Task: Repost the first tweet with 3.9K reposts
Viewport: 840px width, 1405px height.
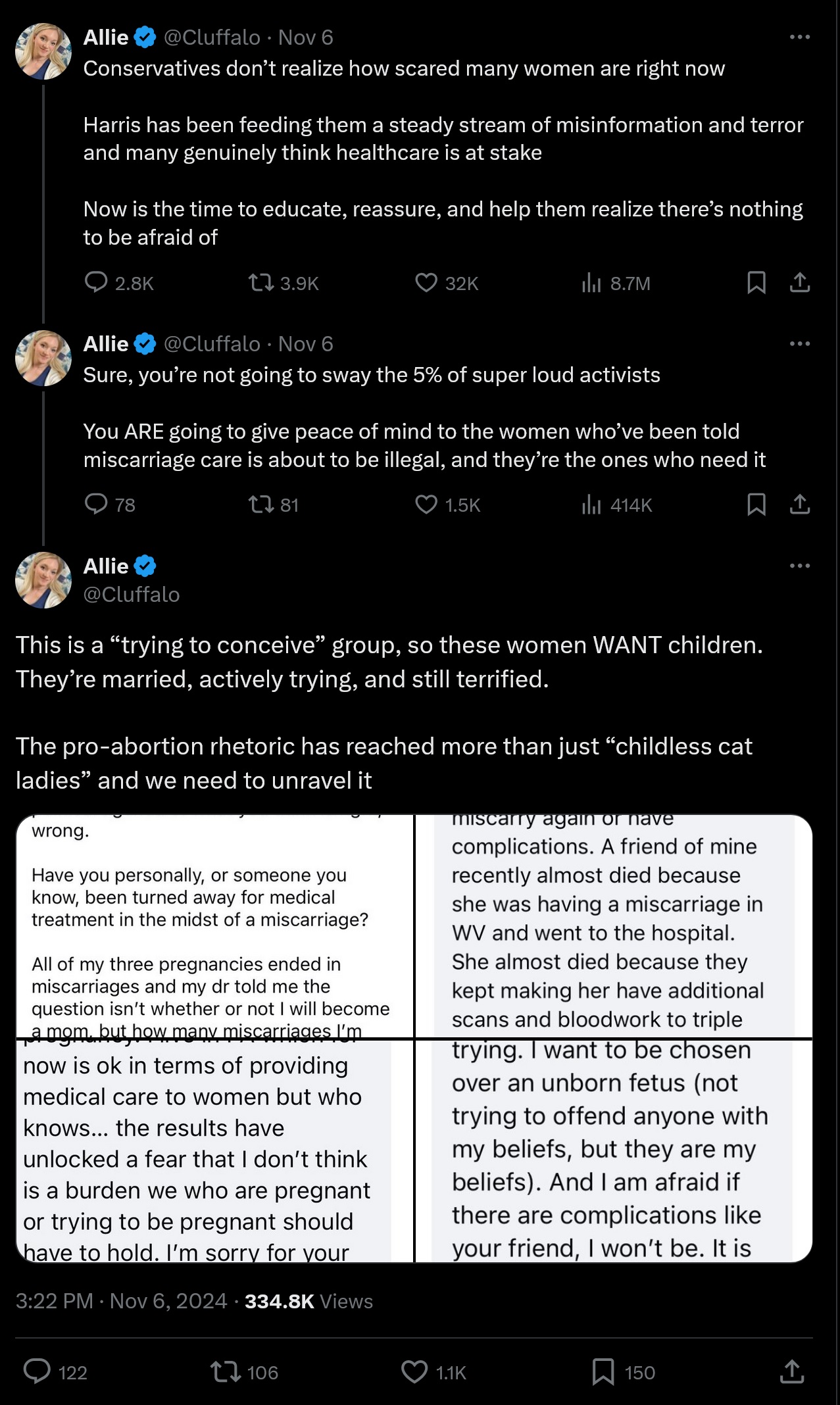Action: 260,283
